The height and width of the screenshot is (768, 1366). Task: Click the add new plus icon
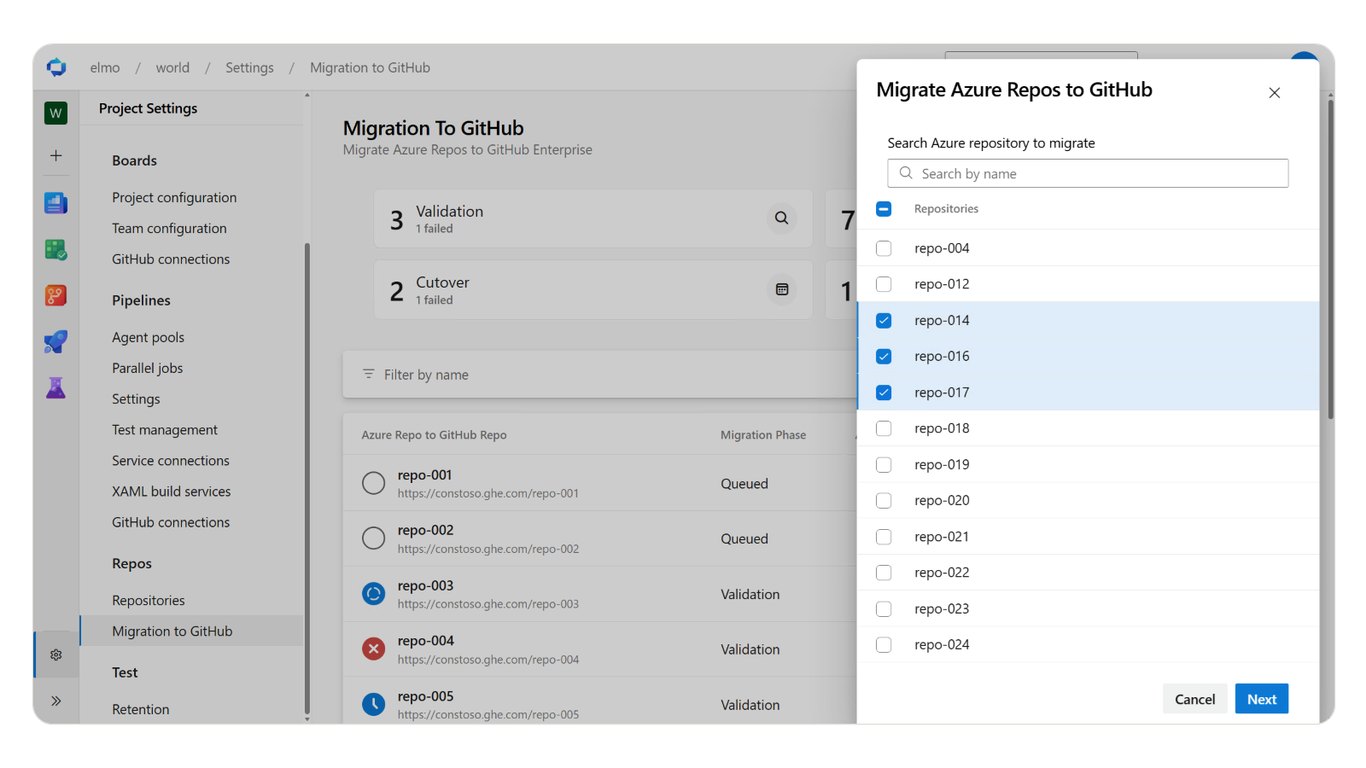point(56,155)
